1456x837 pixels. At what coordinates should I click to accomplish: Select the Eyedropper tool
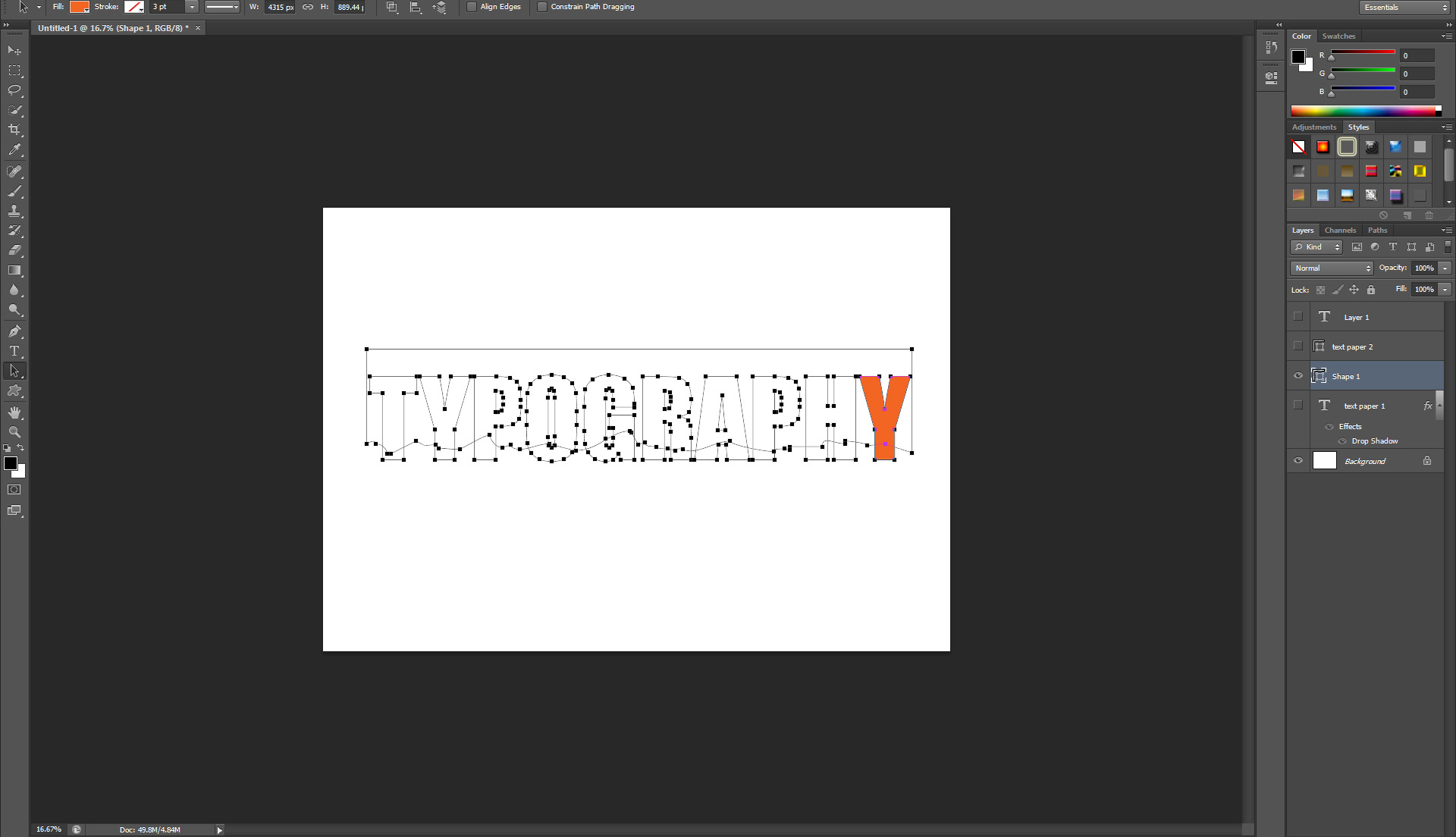[x=14, y=149]
